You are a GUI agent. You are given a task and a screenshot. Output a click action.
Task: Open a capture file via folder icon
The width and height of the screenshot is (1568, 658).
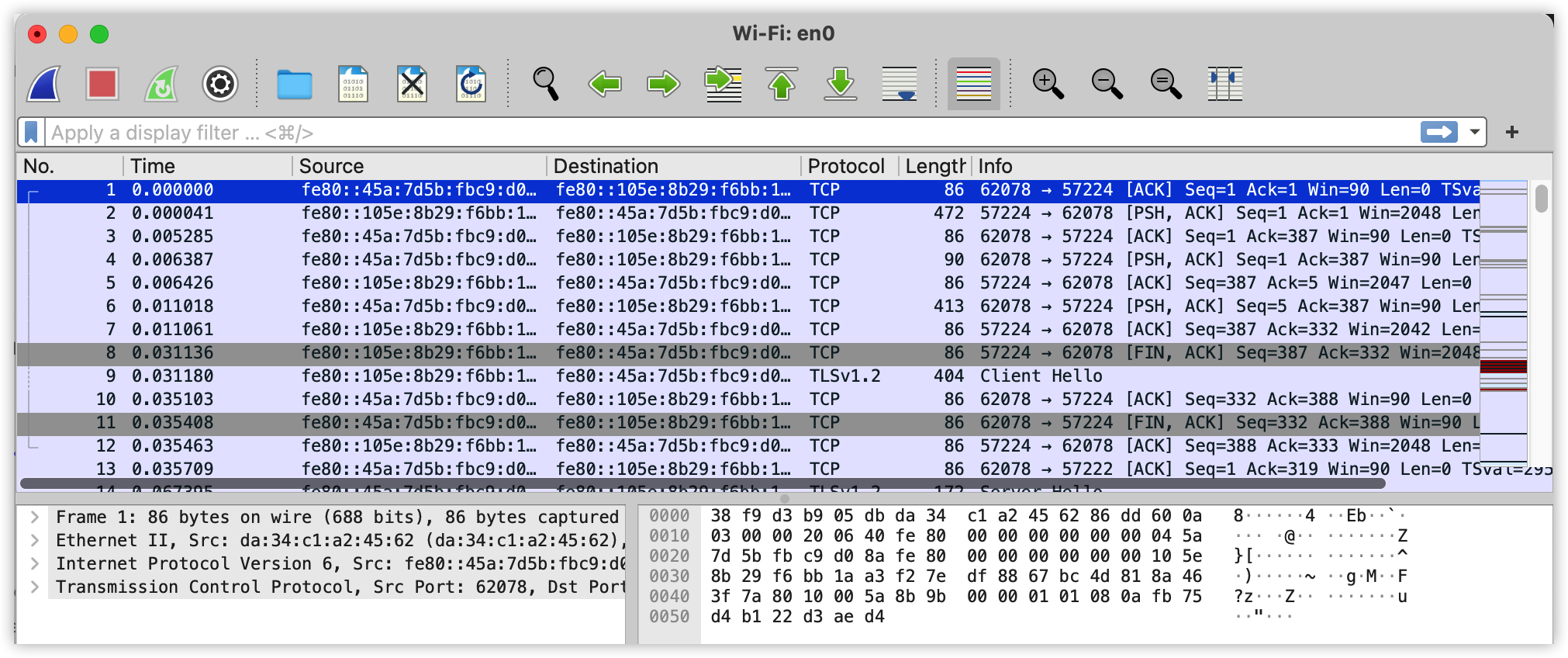click(295, 84)
